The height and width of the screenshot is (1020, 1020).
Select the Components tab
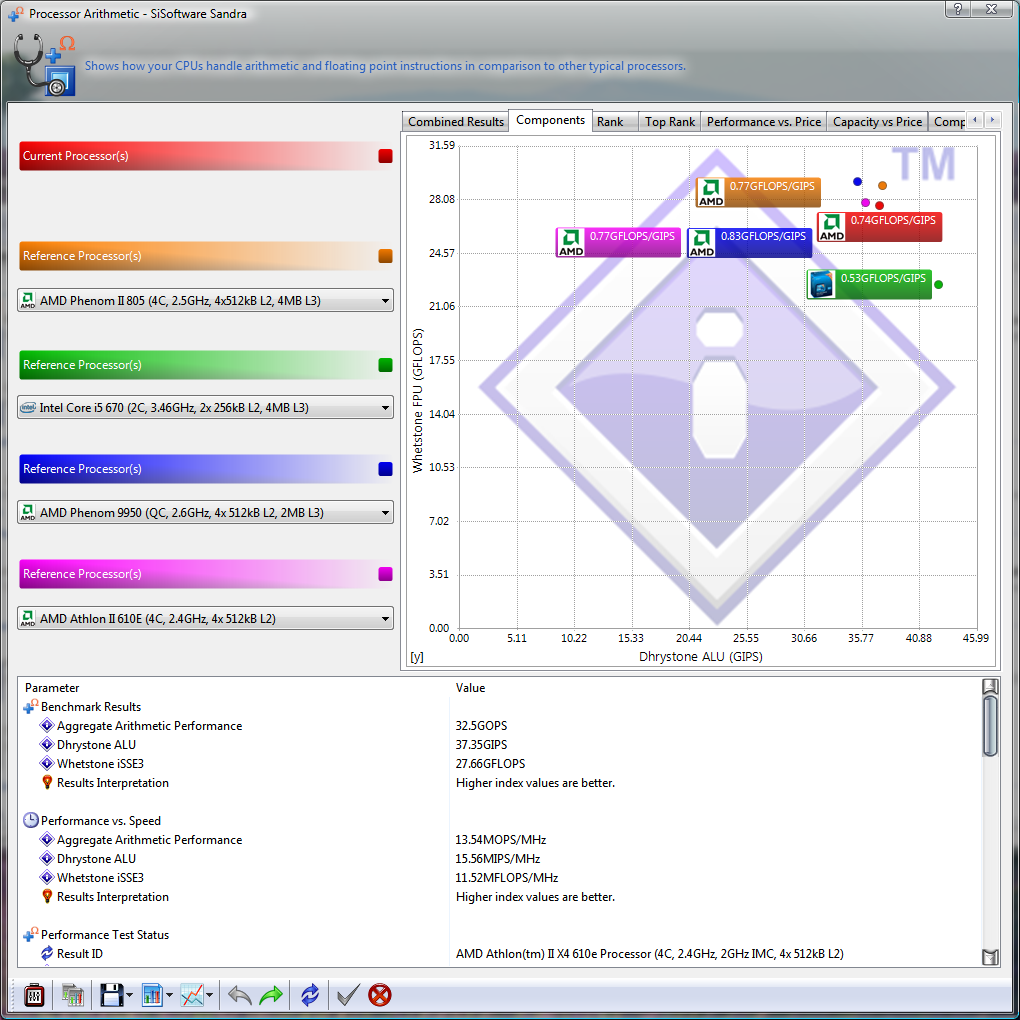550,120
